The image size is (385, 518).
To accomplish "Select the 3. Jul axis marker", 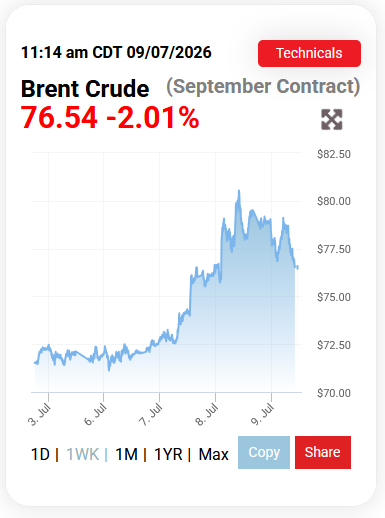I will (x=39, y=414).
